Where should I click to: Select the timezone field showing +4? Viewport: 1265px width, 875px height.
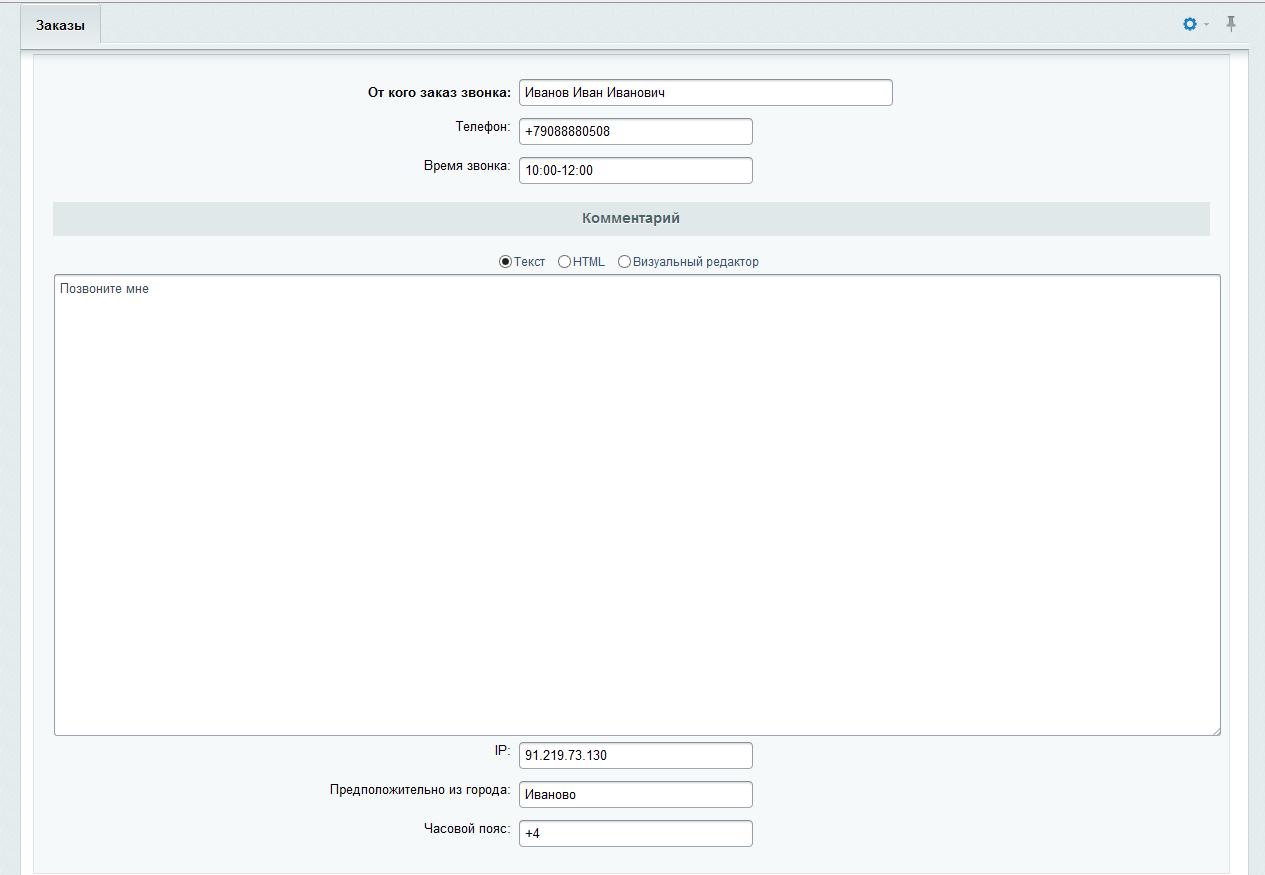click(635, 833)
